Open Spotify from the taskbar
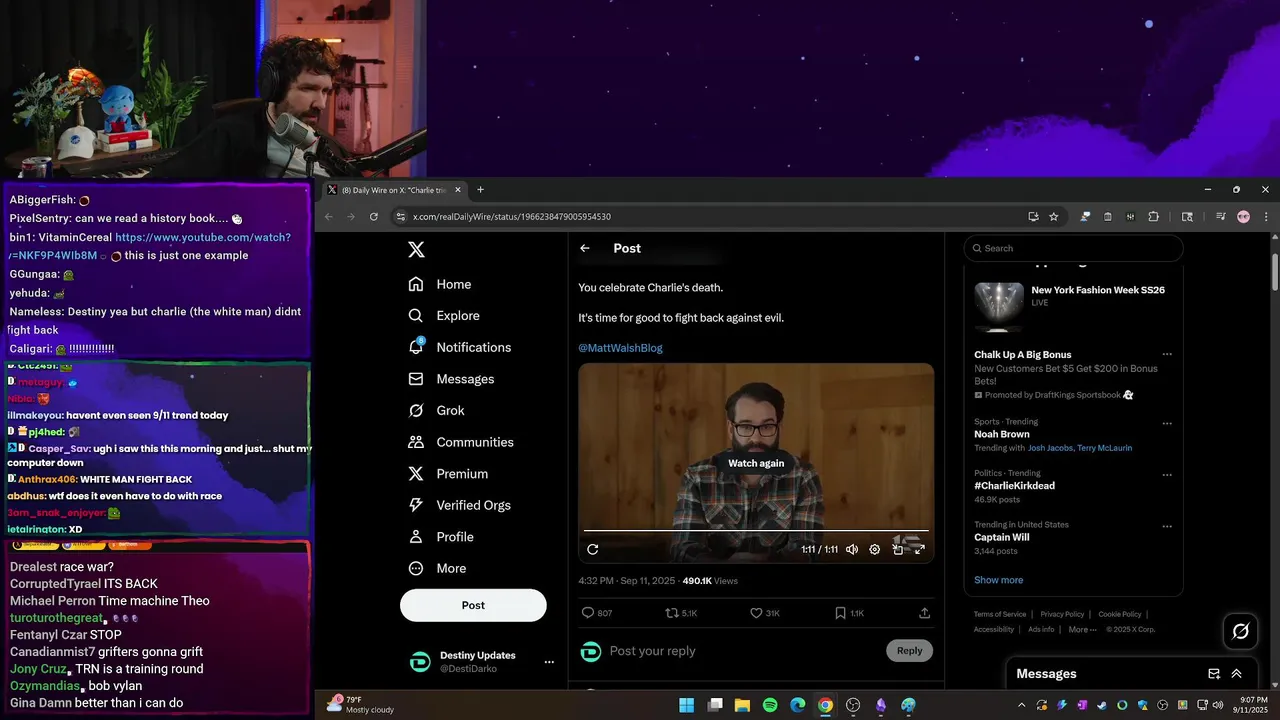This screenshot has width=1280, height=720. [770, 705]
